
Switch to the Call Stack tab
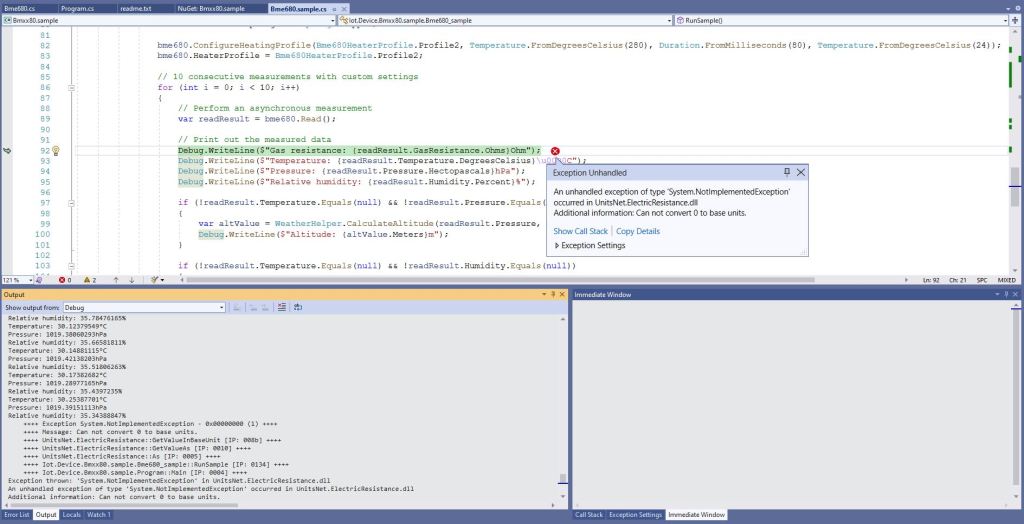click(588, 515)
